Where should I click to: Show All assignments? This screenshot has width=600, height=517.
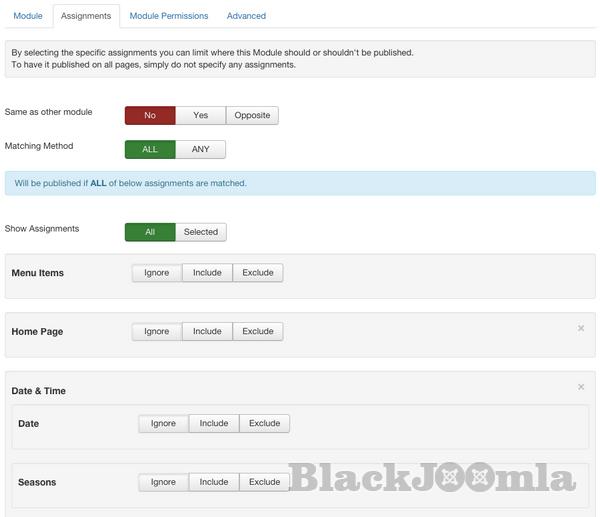[150, 232]
